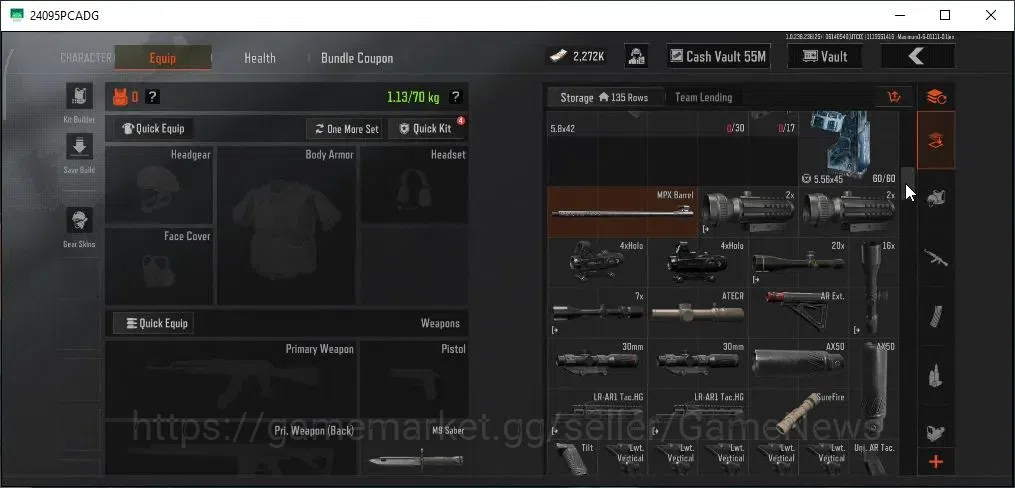Filter storage by the rifle weapons icon

[x=936, y=258]
